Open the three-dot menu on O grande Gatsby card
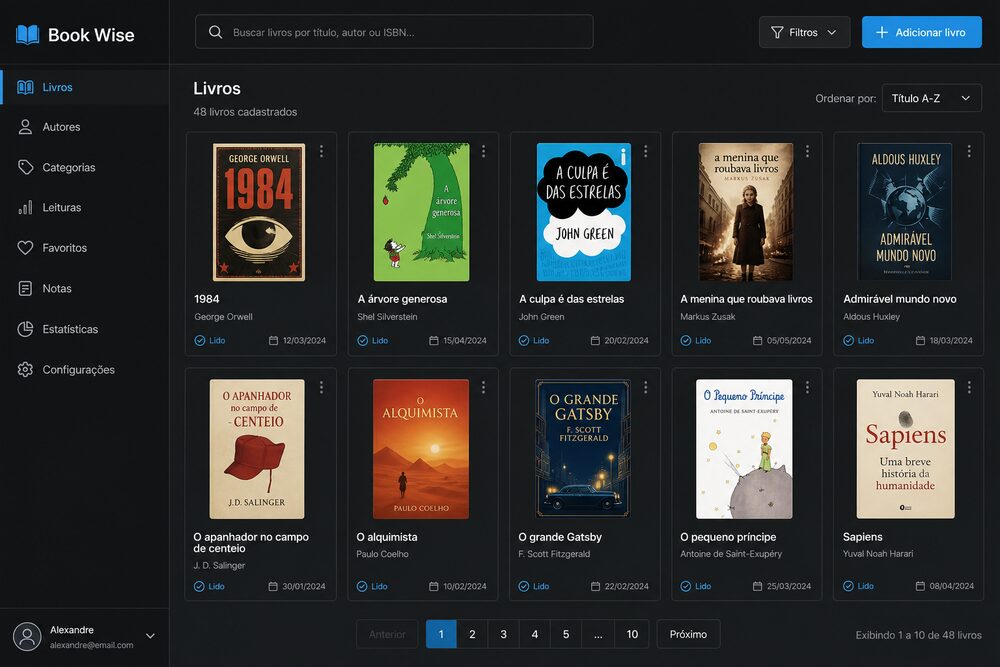Viewport: 1000px width, 667px height. 645,387
